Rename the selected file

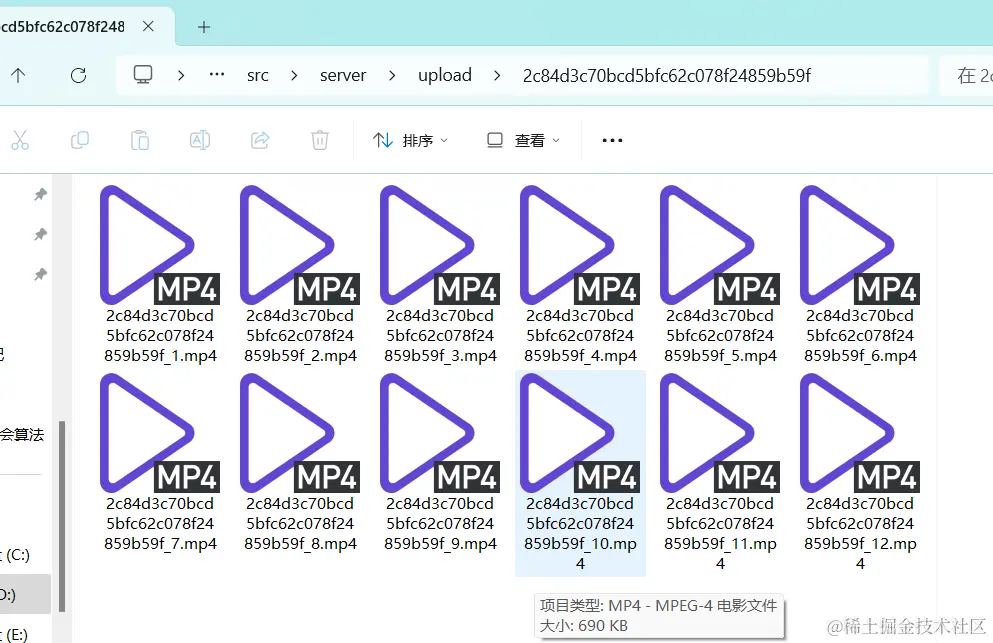click(200, 140)
